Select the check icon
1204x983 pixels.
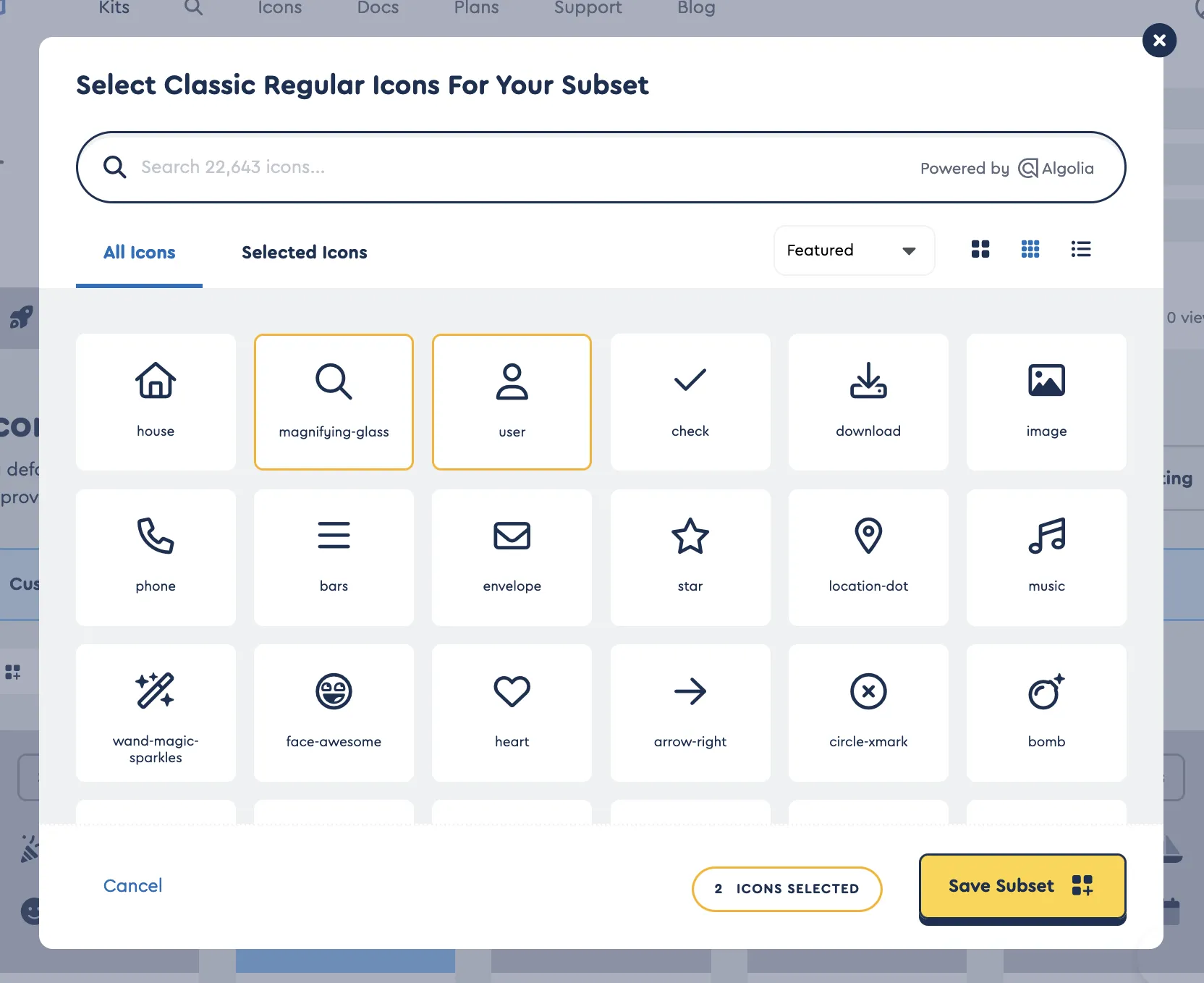(690, 402)
